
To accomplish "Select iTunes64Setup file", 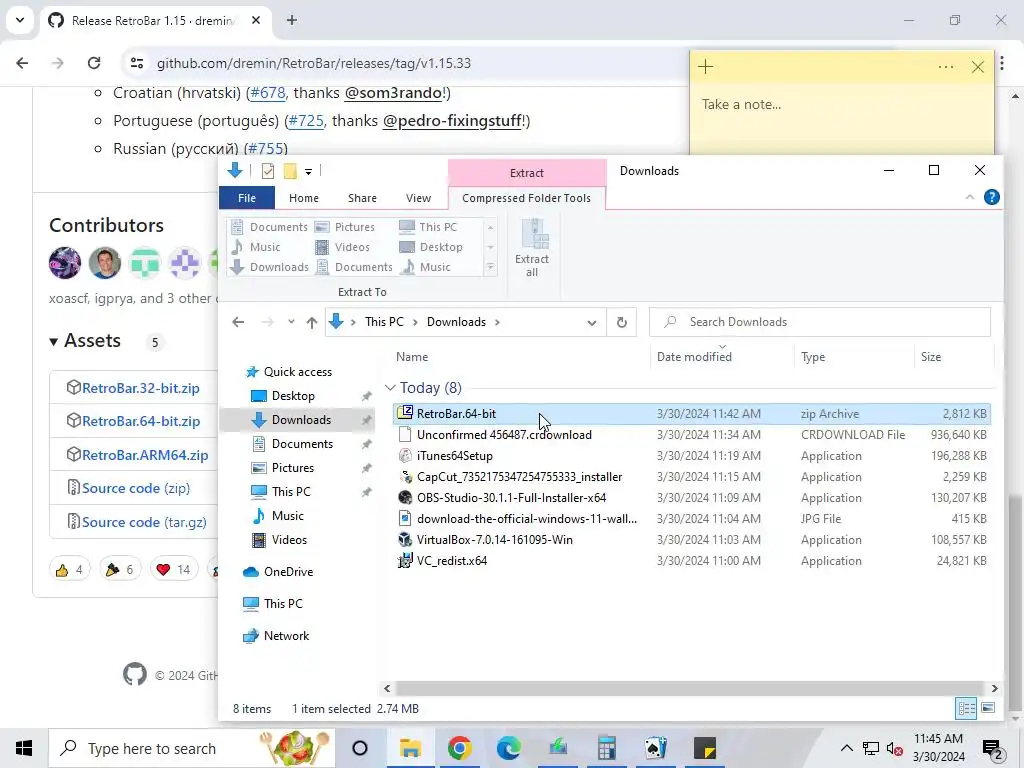I will point(455,456).
